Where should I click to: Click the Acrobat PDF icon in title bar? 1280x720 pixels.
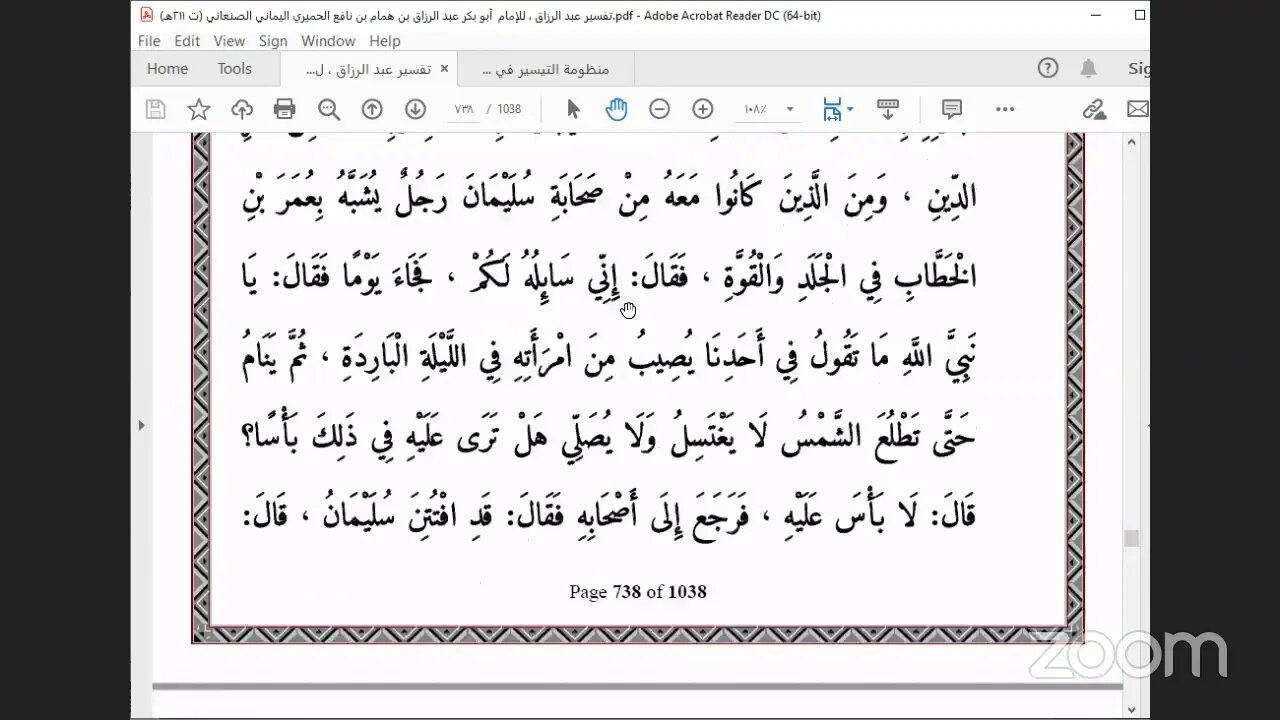[145, 15]
